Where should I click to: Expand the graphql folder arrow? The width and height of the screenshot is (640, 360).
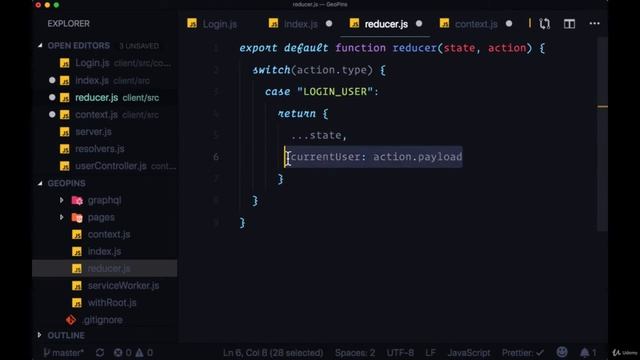coord(62,200)
